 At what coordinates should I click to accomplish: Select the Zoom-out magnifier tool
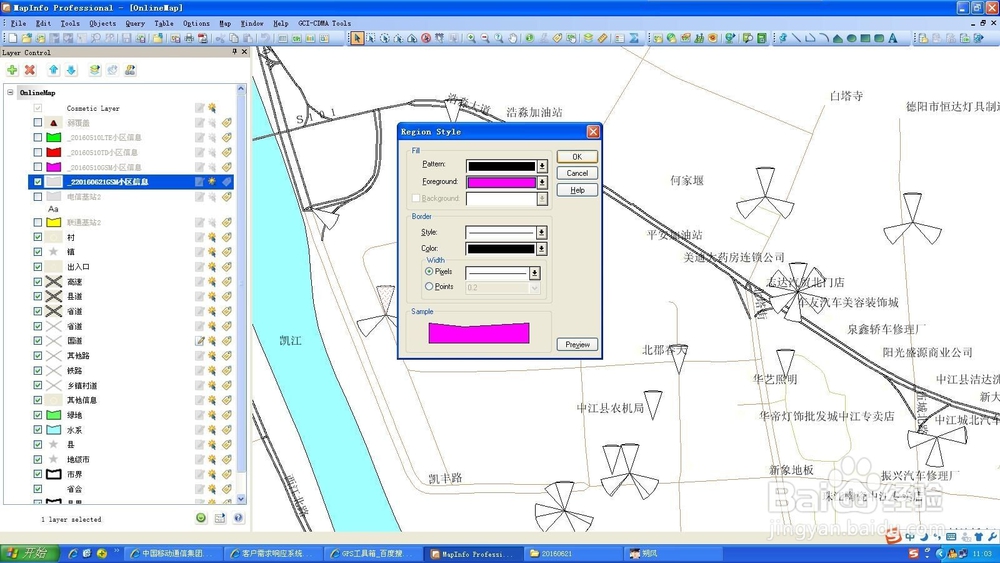coord(485,38)
